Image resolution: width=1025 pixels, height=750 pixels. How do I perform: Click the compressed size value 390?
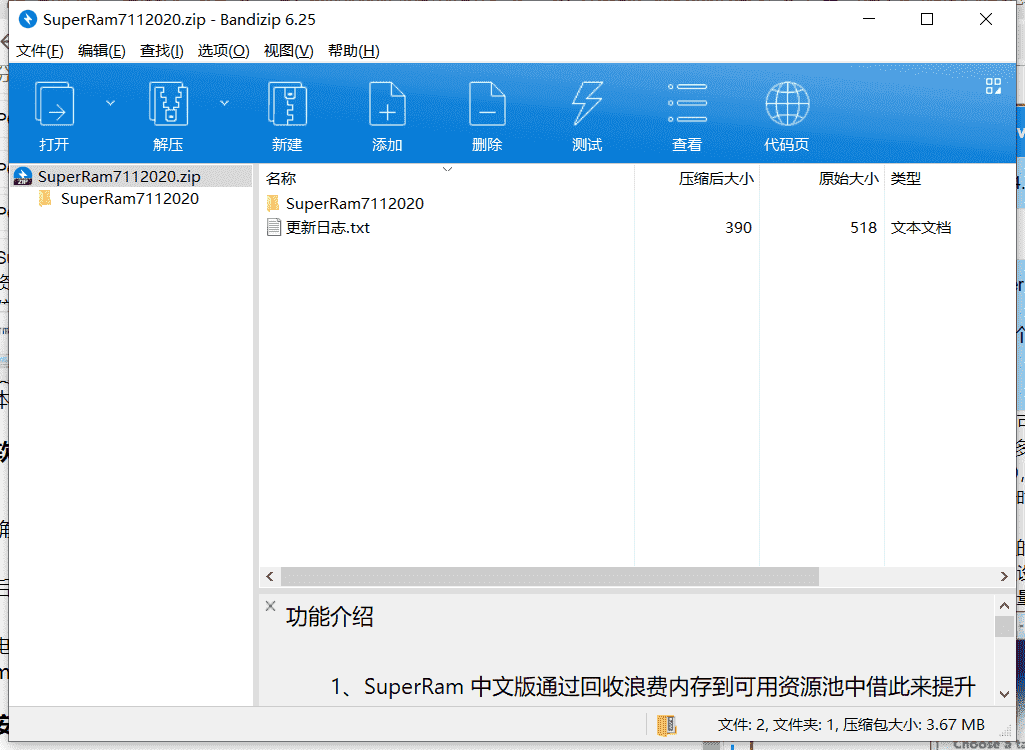(x=738, y=228)
